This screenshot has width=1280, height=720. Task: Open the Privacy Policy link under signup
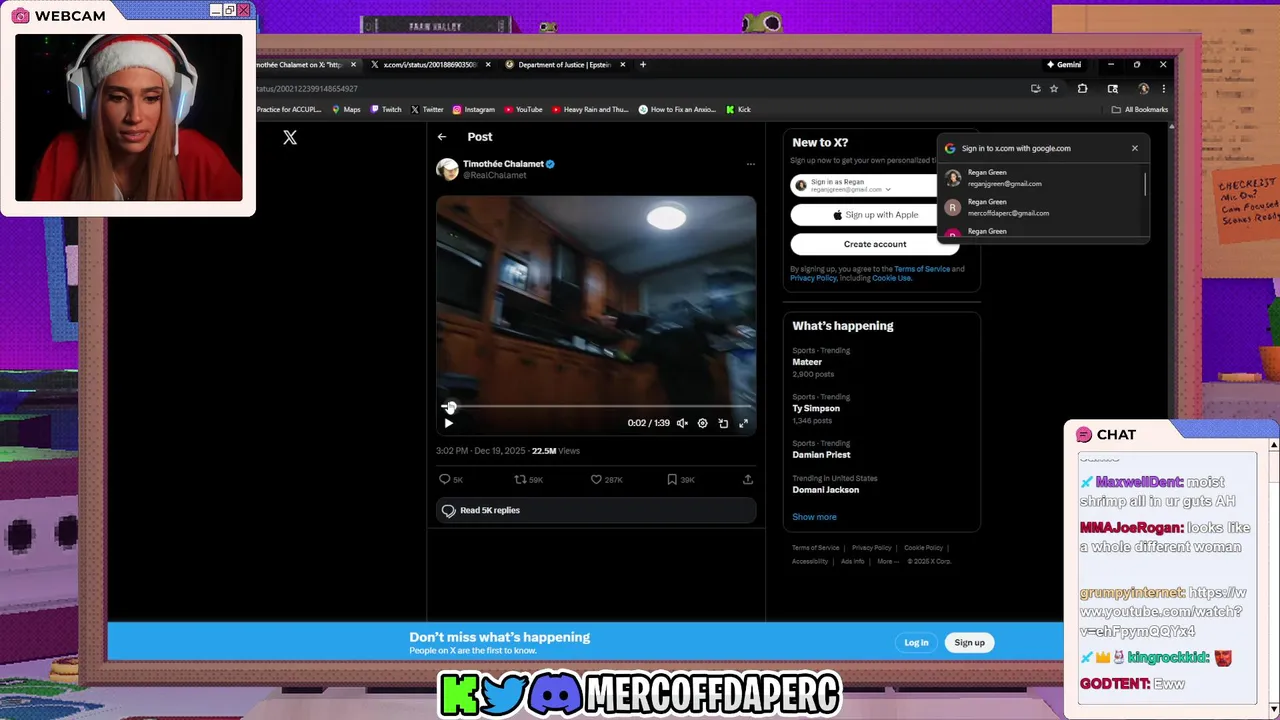point(813,278)
